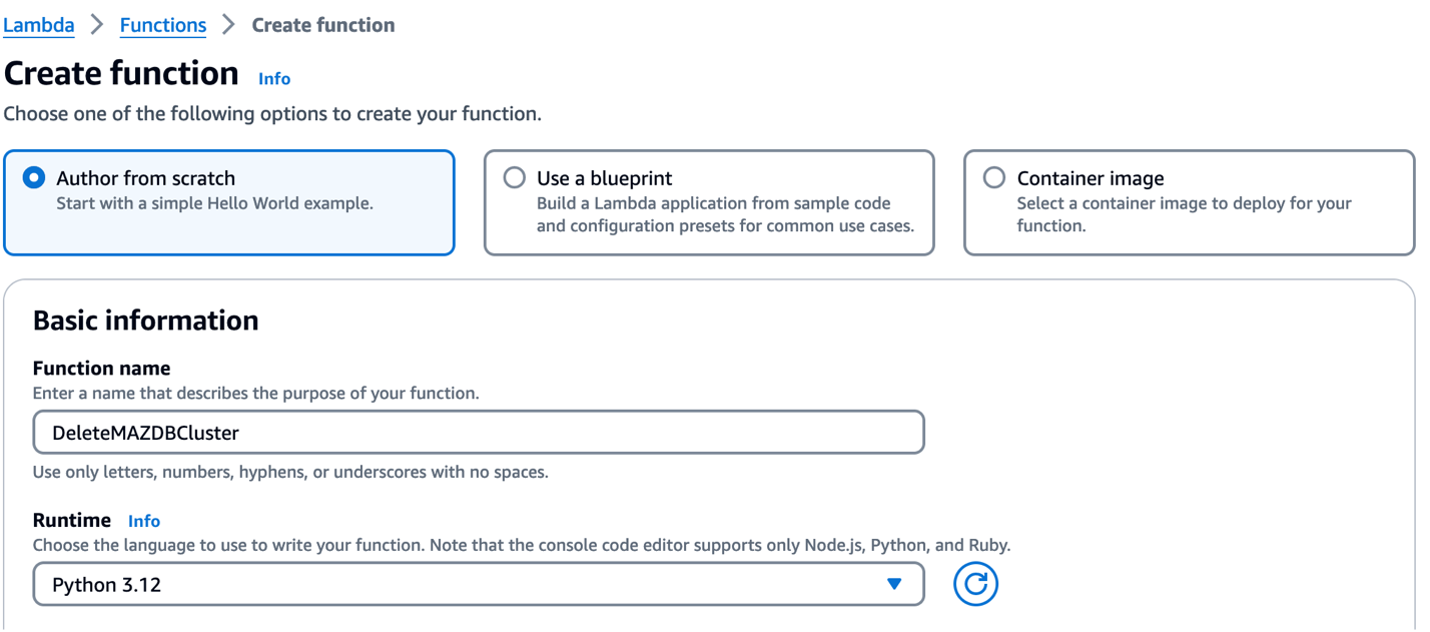
Task: Open the Python 3.12 runtime dropdown
Action: pyautogui.click(x=478, y=584)
